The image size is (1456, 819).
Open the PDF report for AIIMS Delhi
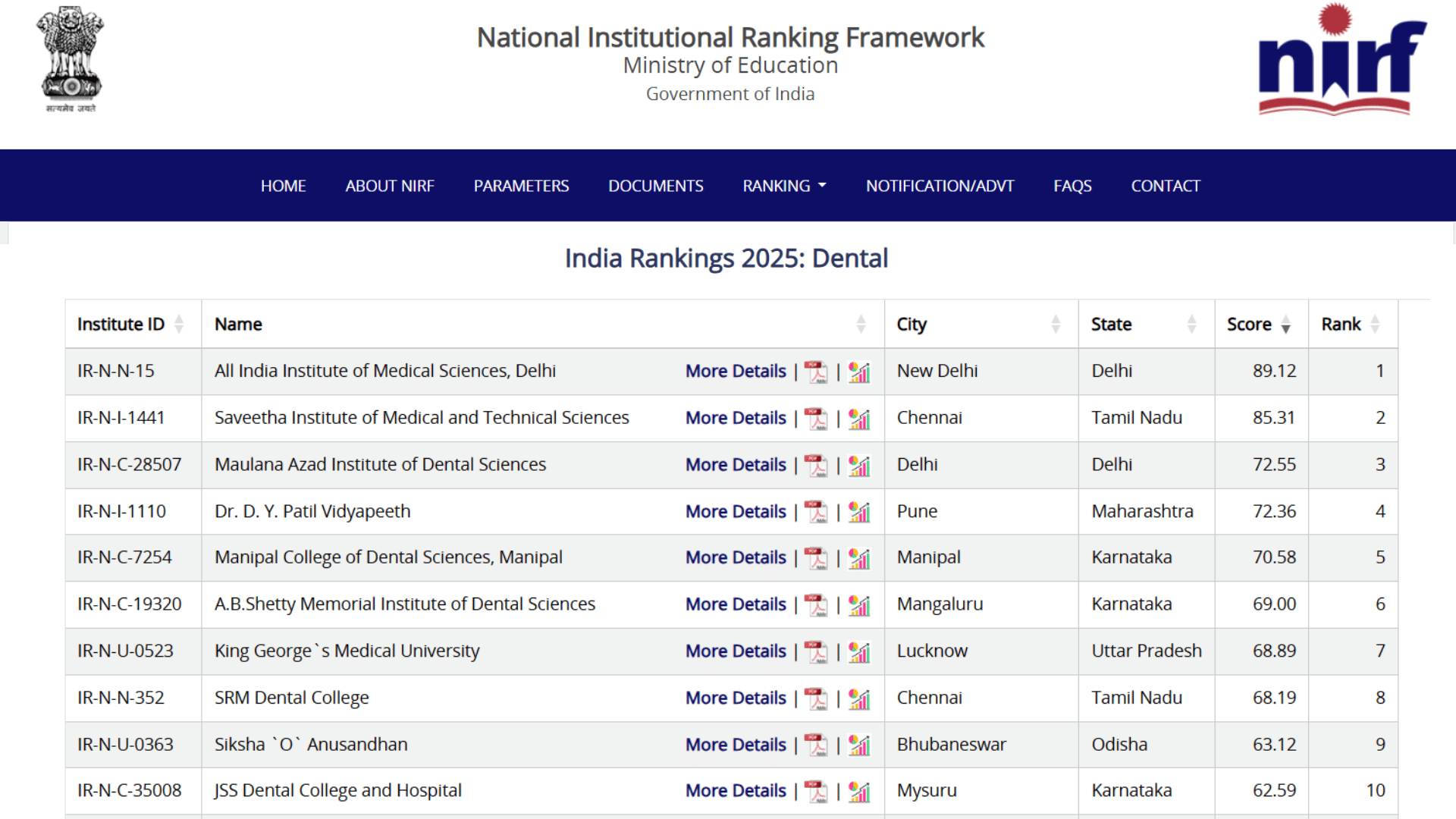point(817,372)
